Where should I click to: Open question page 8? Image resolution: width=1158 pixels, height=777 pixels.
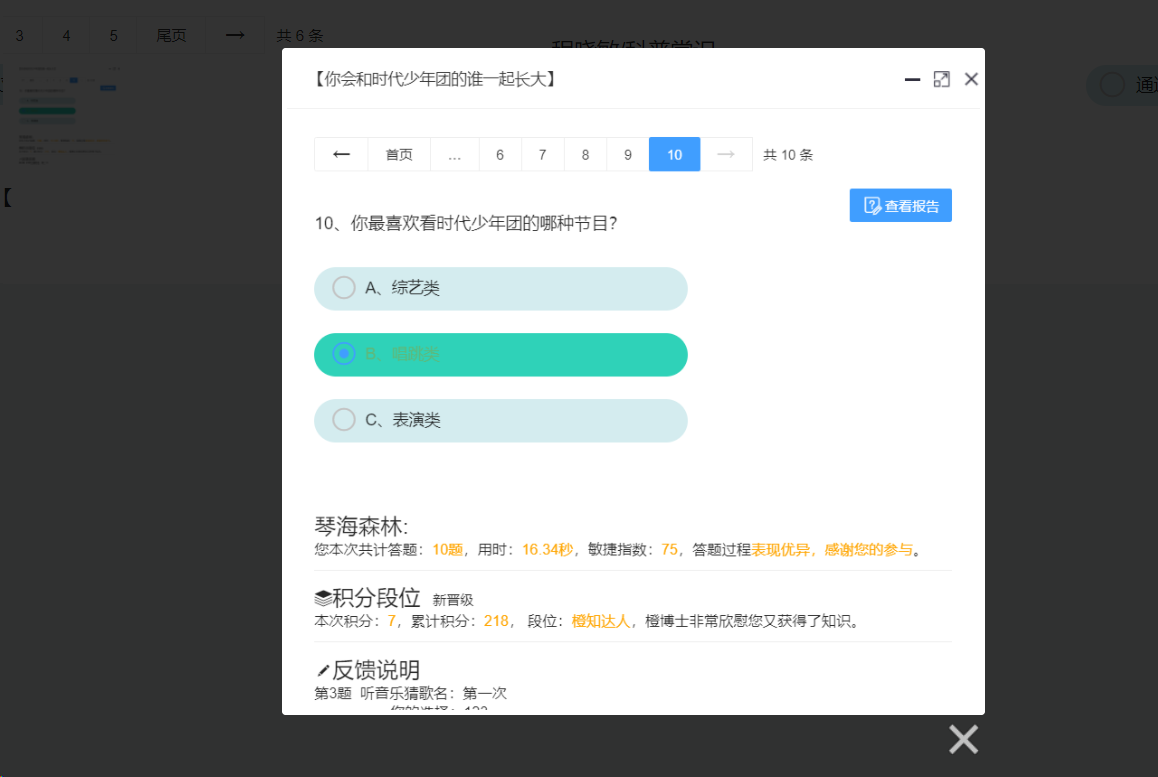586,154
